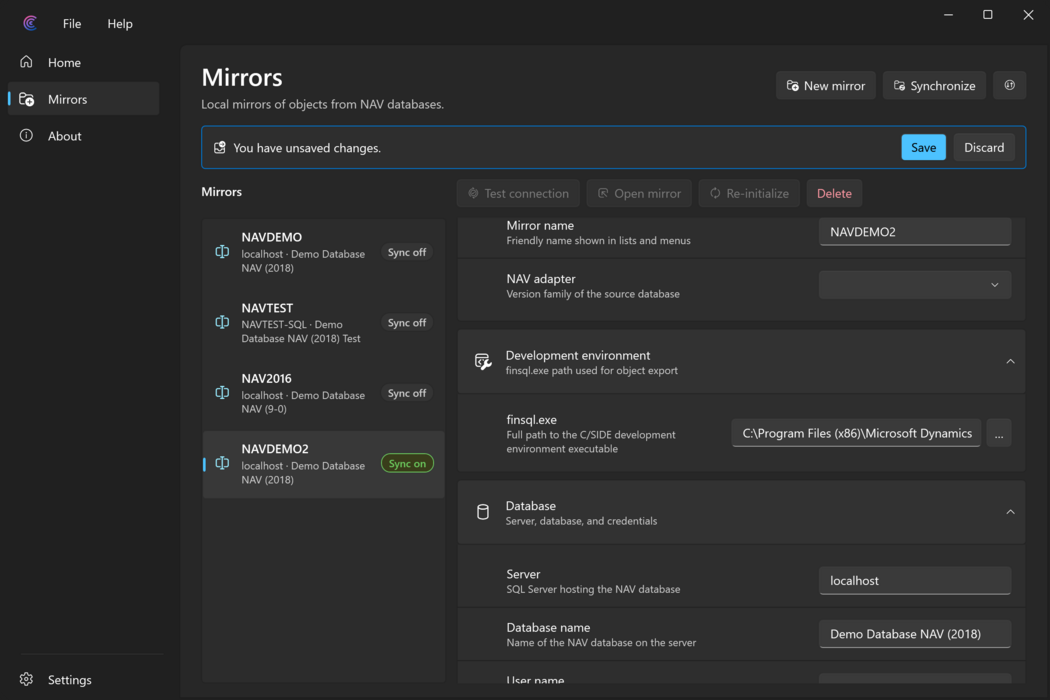Toggle the Sync off badge for NAVDEMO
The width and height of the screenshot is (1050, 700).
[406, 252]
